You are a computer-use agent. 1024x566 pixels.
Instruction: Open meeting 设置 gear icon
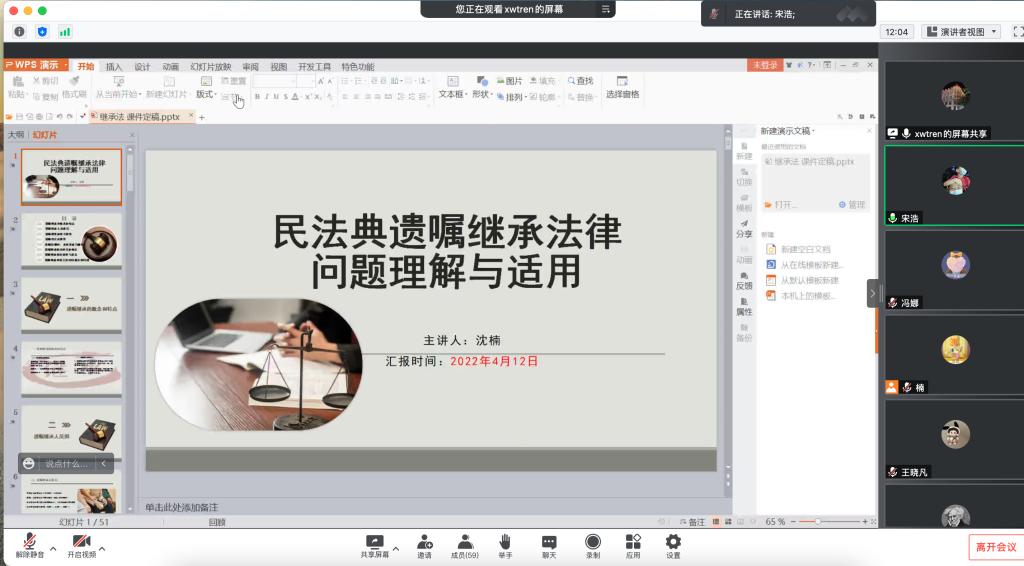tap(673, 543)
